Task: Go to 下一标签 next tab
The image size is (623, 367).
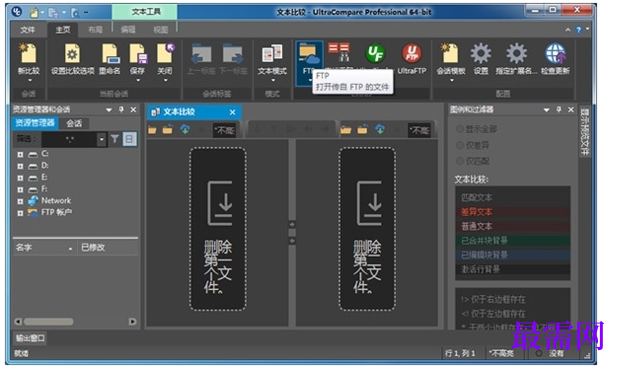Action: pyautogui.click(x=232, y=54)
